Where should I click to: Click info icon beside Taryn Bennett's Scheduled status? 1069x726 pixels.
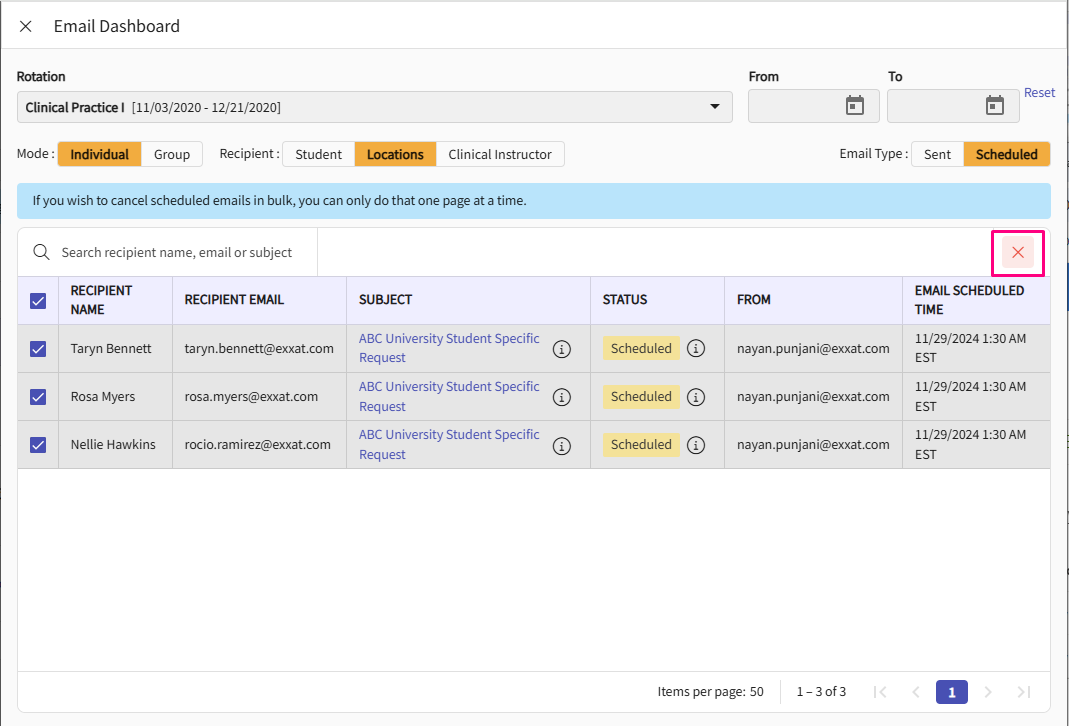[696, 349]
